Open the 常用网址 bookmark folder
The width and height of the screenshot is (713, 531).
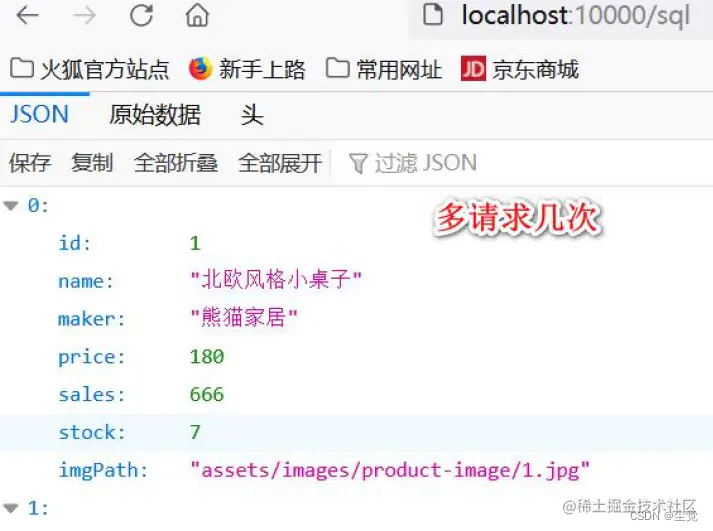click(x=384, y=70)
